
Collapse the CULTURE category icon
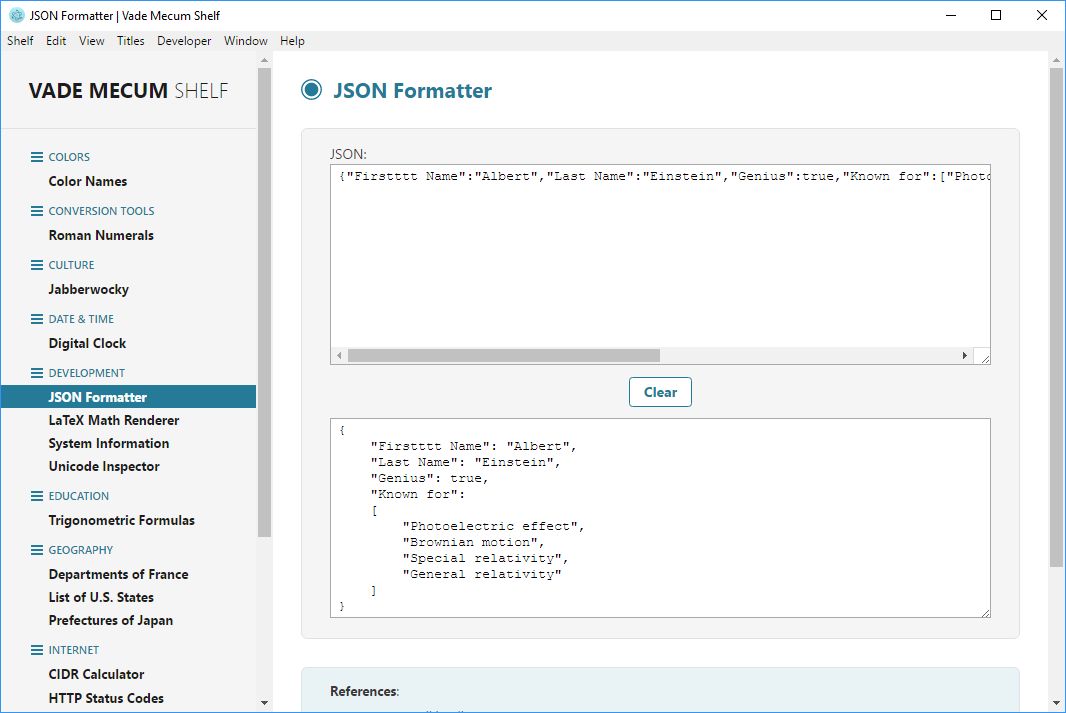37,265
